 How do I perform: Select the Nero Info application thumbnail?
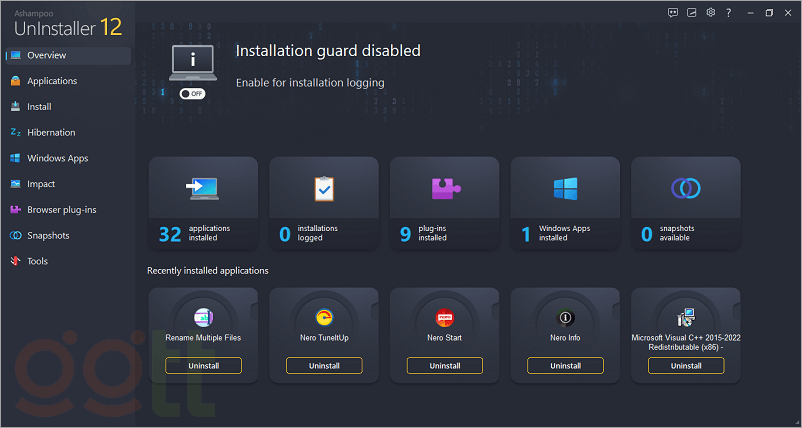pos(565,318)
